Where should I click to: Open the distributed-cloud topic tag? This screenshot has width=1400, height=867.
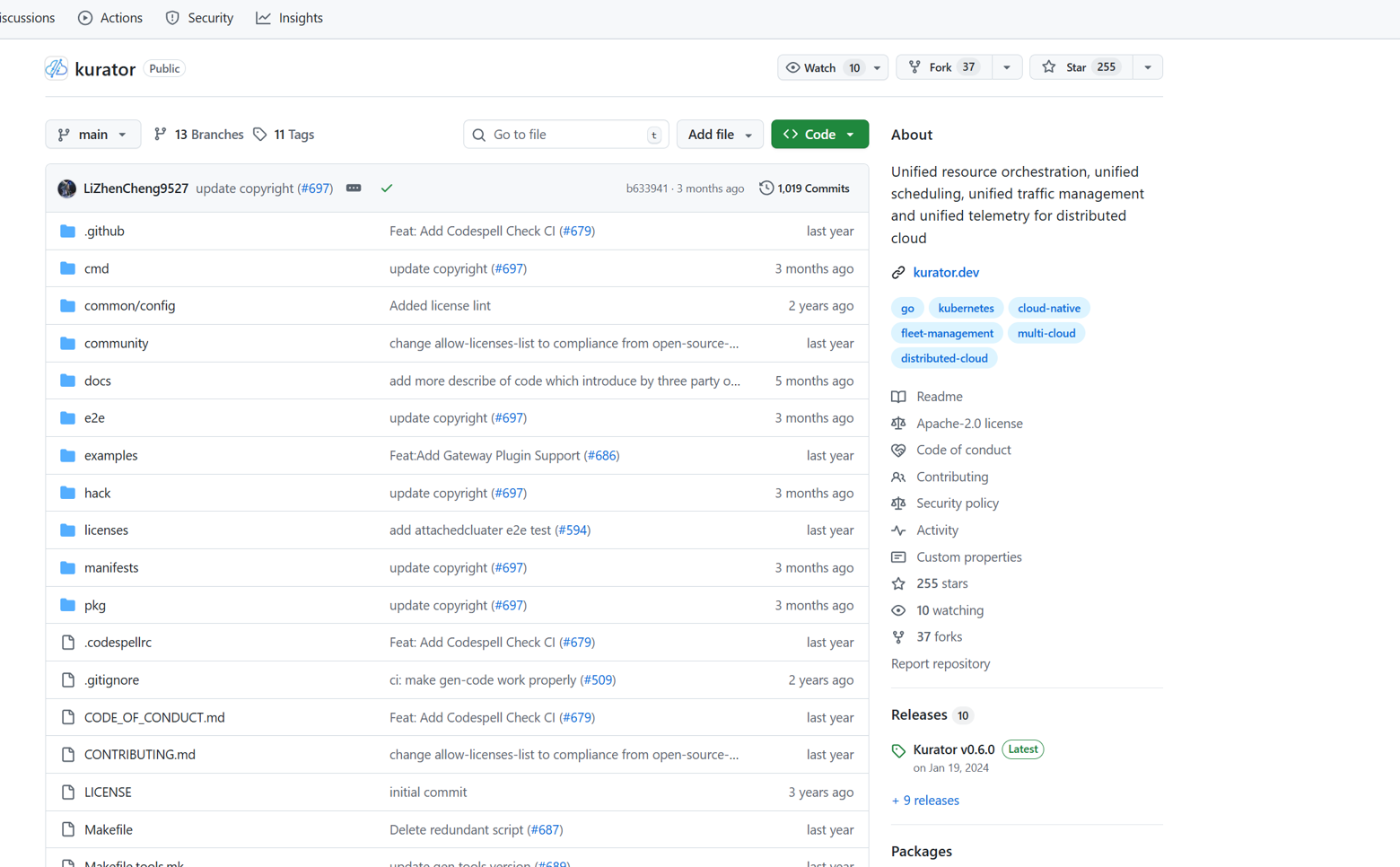click(944, 358)
